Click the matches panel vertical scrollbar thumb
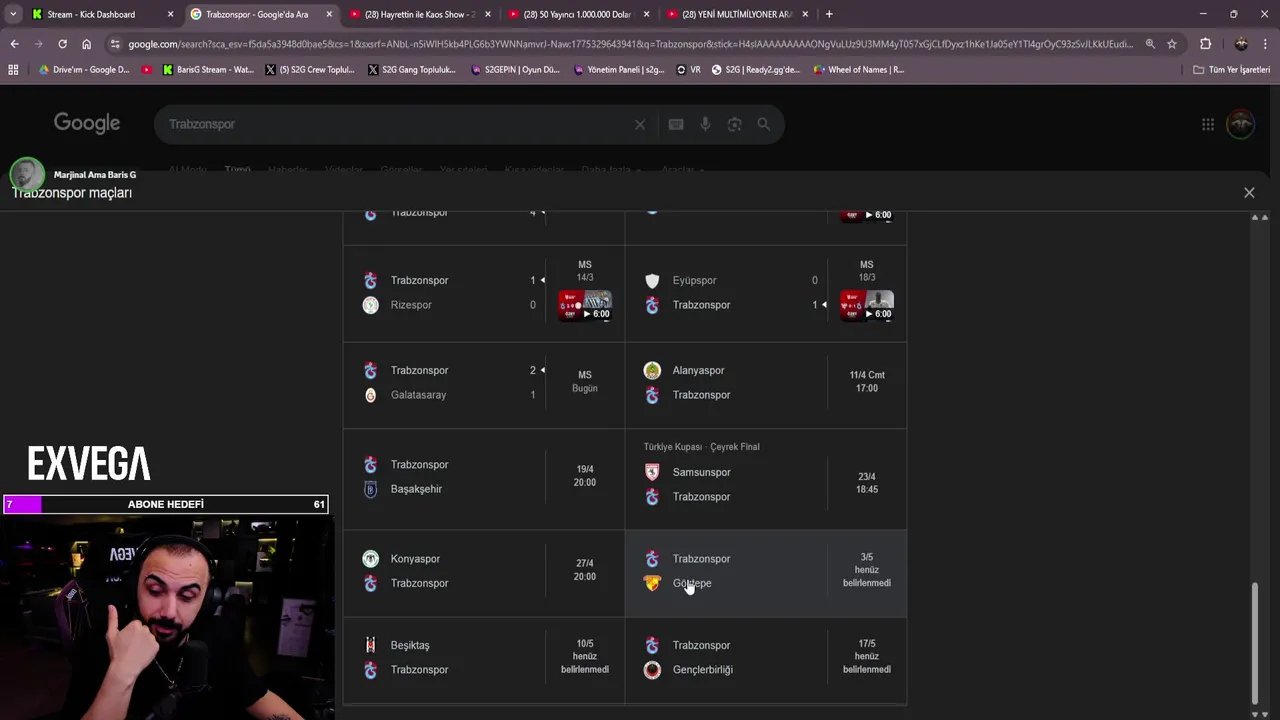The image size is (1280, 720). pyautogui.click(x=1256, y=643)
